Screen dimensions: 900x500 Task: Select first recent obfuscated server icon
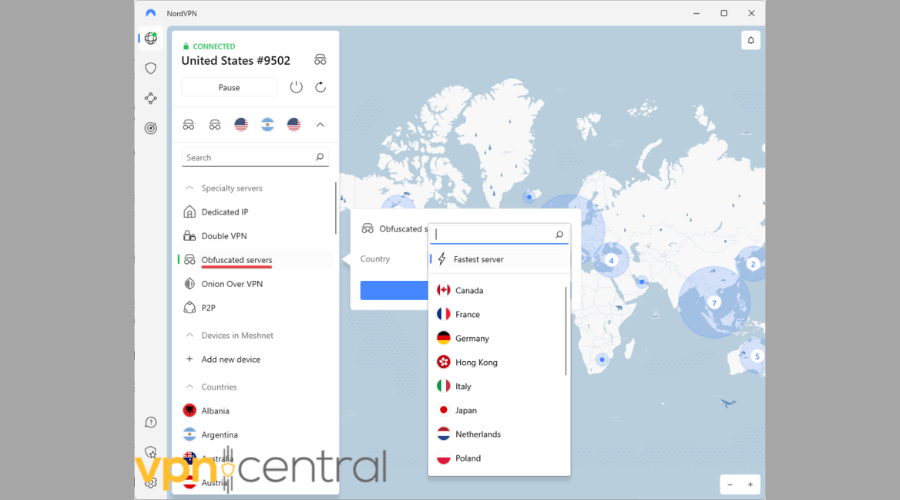188,125
